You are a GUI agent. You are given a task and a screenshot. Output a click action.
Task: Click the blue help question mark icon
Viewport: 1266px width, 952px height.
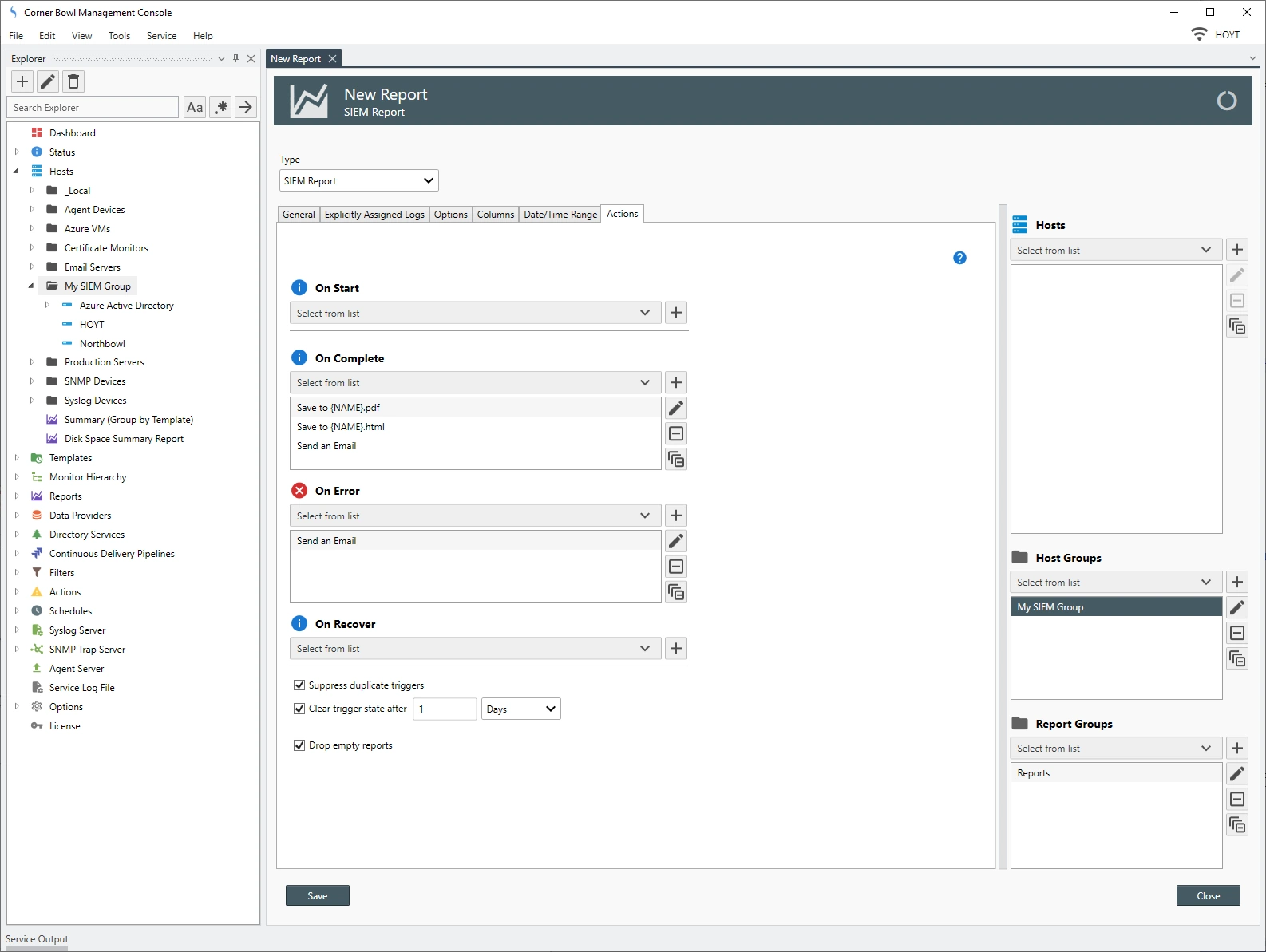(x=959, y=258)
